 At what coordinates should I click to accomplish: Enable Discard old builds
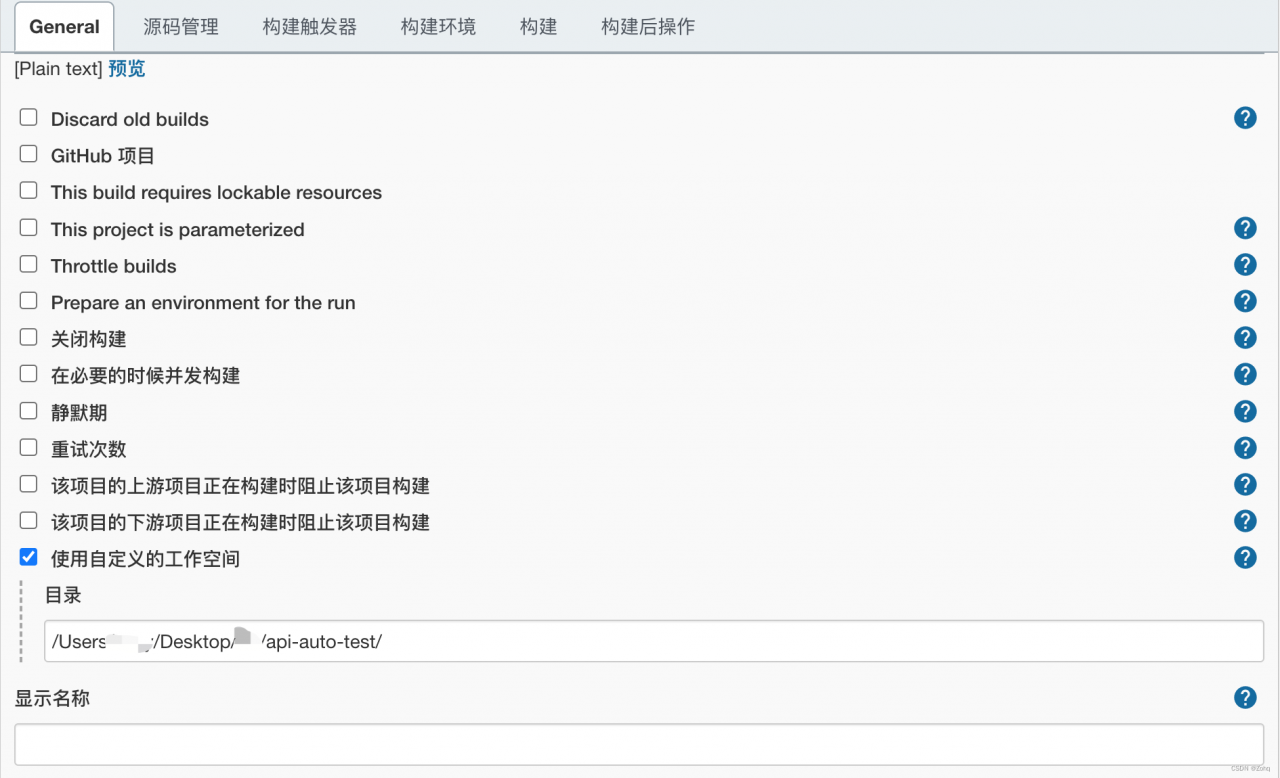(x=28, y=116)
